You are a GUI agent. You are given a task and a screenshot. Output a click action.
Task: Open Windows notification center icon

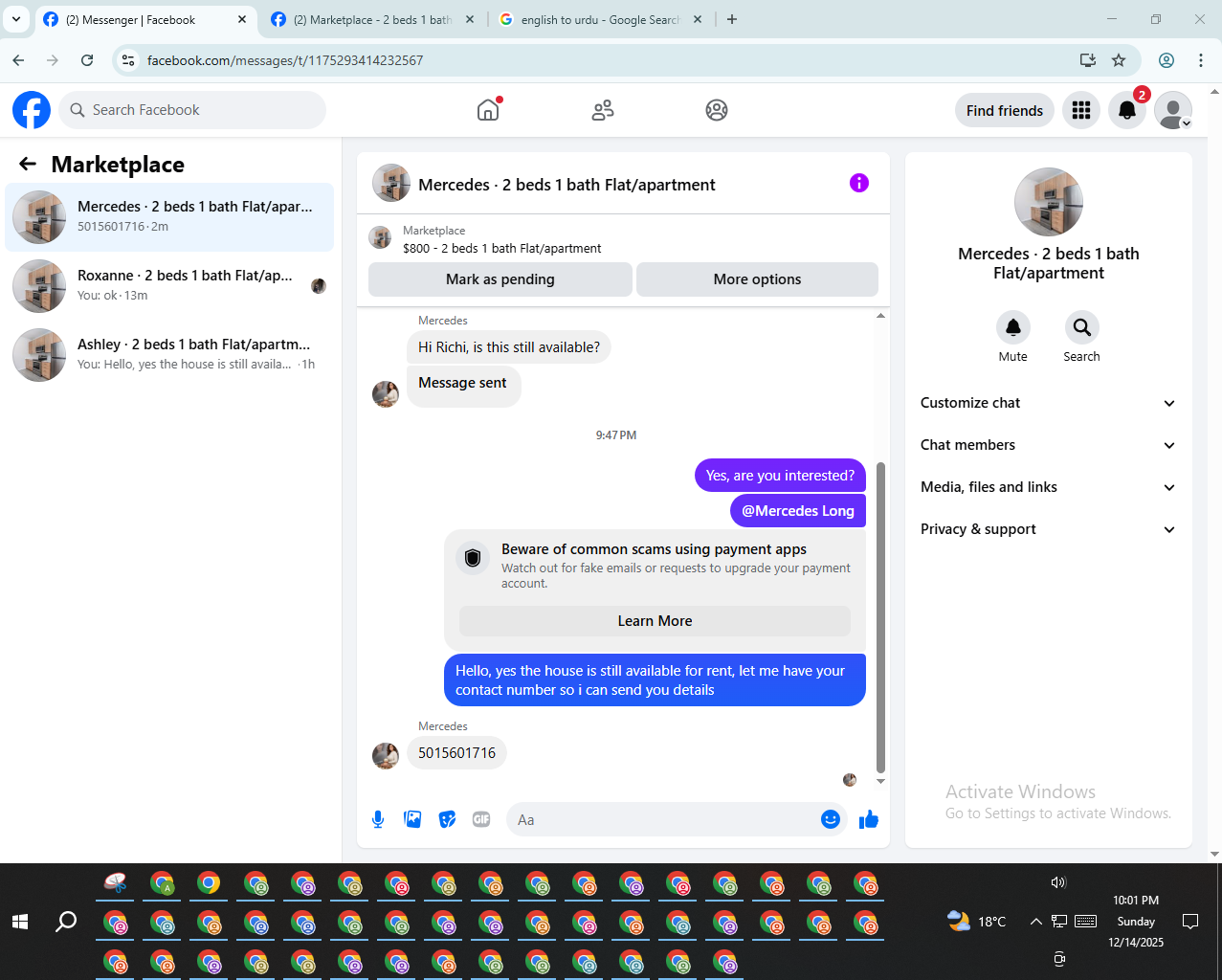click(x=1190, y=922)
